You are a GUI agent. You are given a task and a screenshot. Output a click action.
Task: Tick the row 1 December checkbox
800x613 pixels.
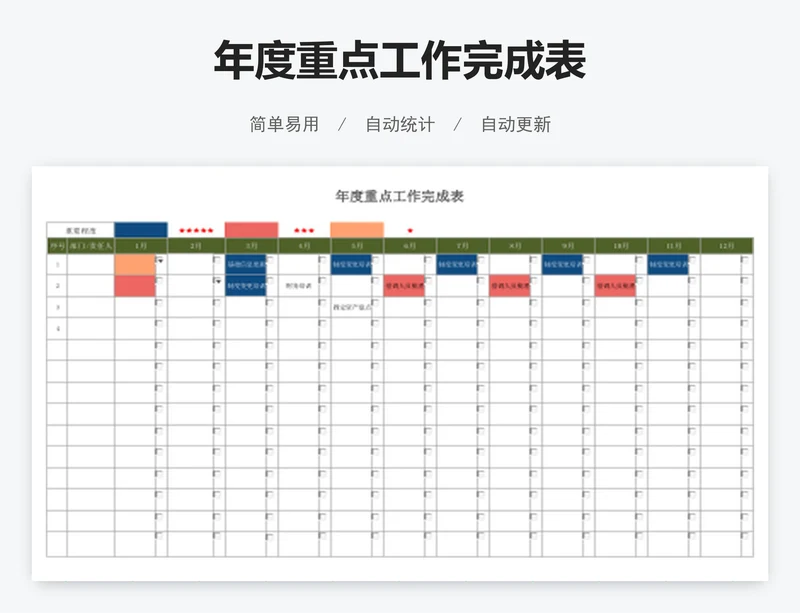point(744,260)
